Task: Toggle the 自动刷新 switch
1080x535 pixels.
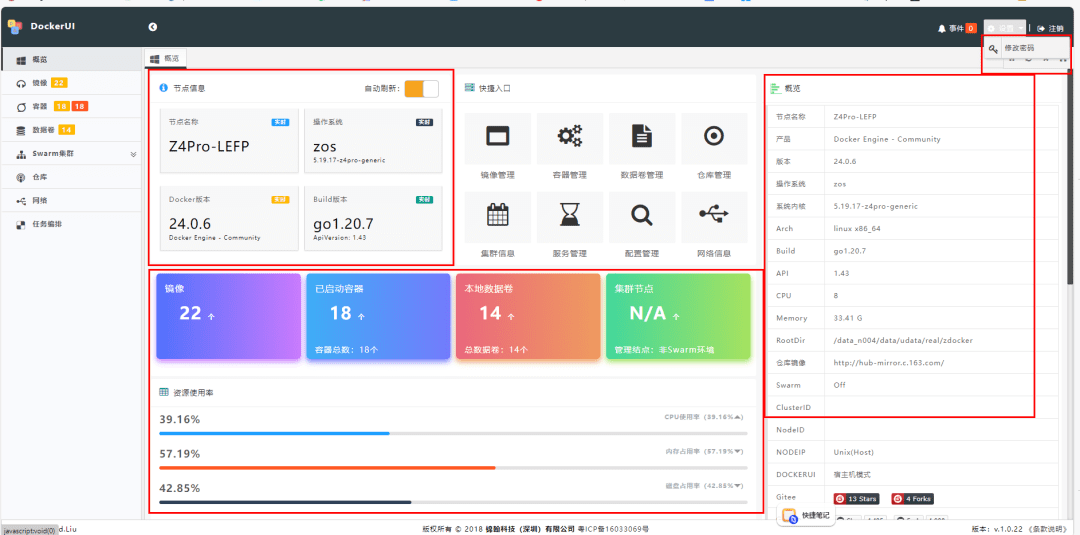Action: click(421, 89)
